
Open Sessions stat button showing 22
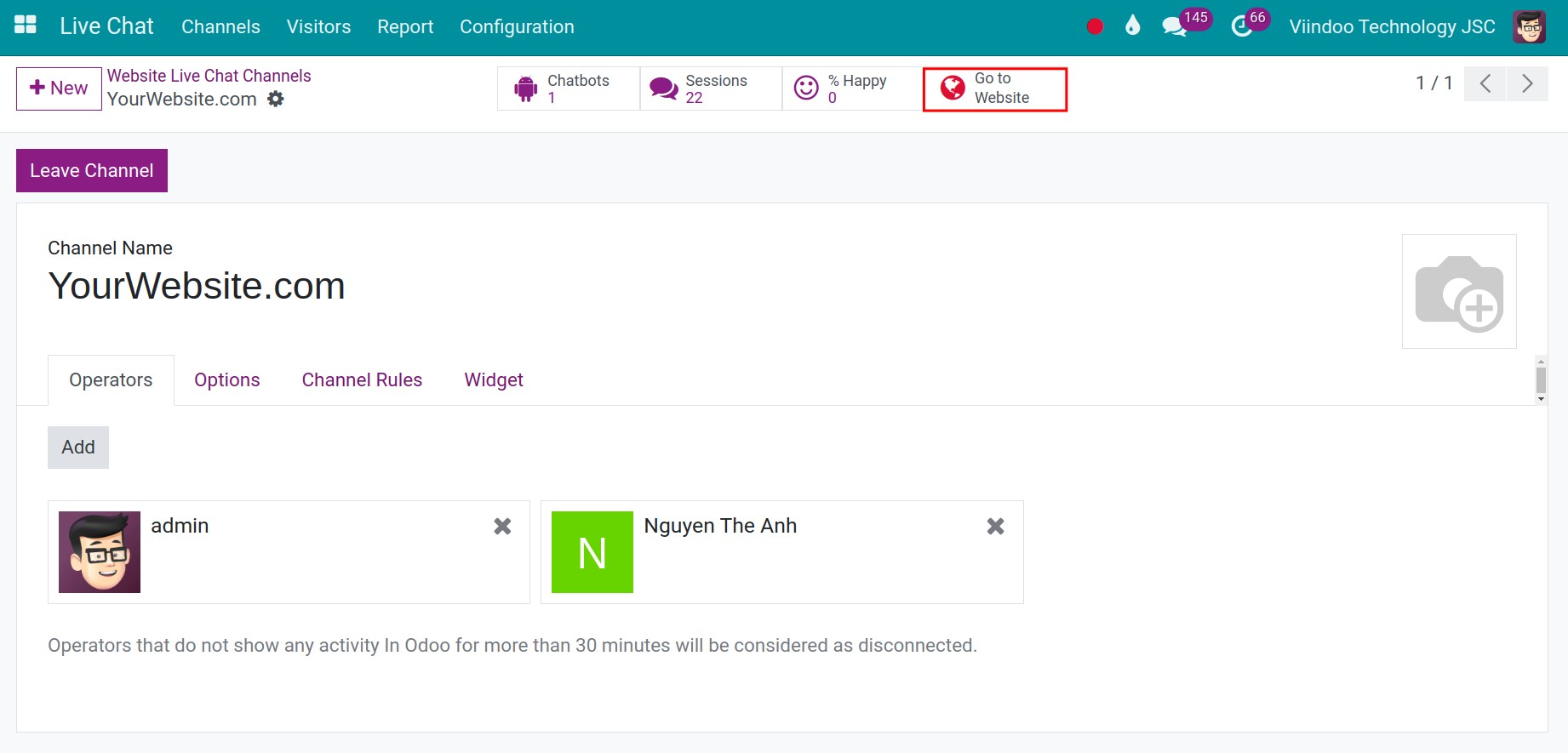(x=711, y=88)
